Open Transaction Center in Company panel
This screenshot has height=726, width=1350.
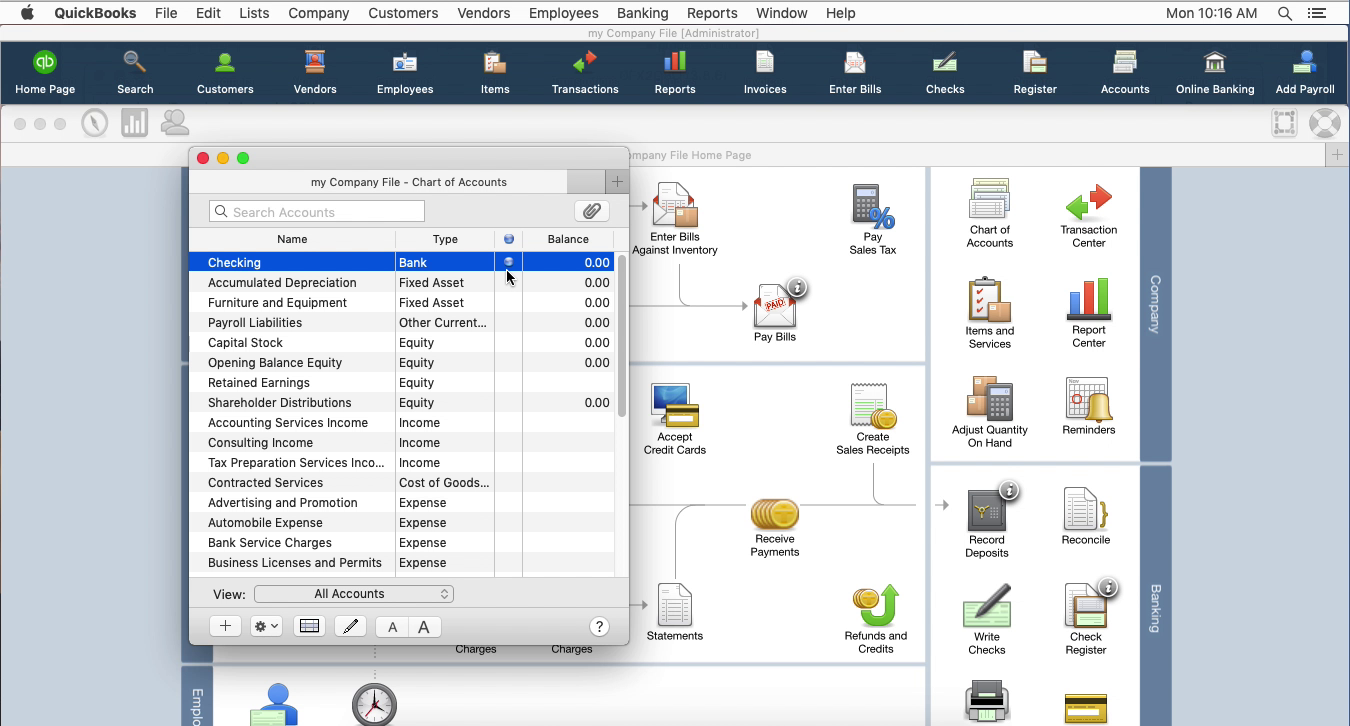point(1089,215)
